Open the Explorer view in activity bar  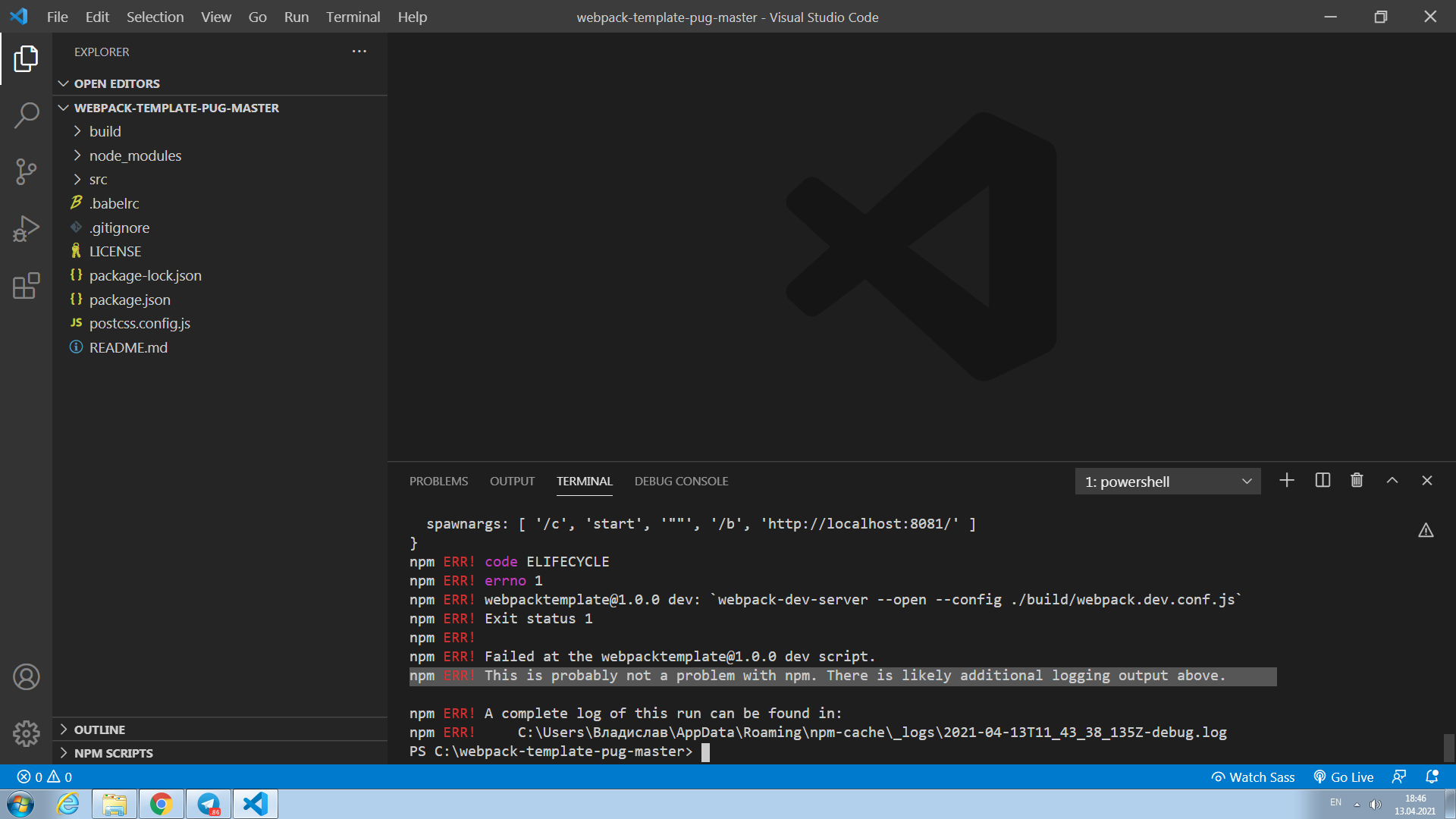coord(26,58)
